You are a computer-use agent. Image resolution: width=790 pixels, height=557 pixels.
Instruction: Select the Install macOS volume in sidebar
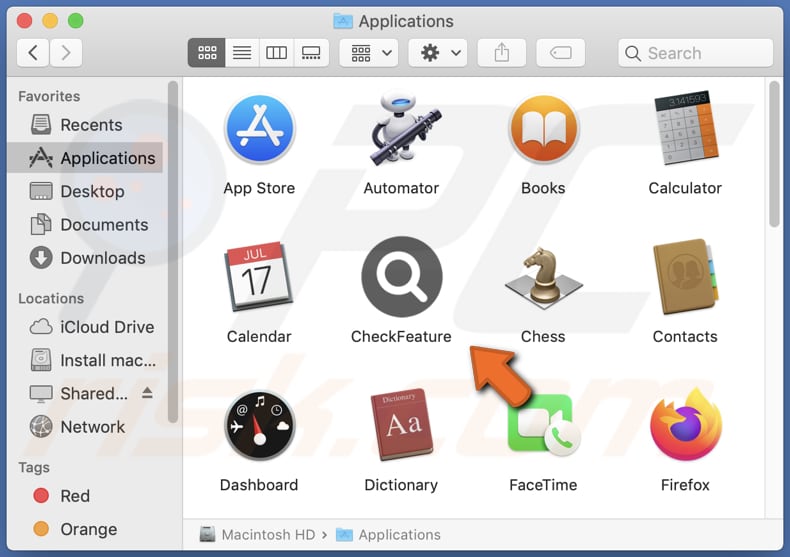pos(86,361)
